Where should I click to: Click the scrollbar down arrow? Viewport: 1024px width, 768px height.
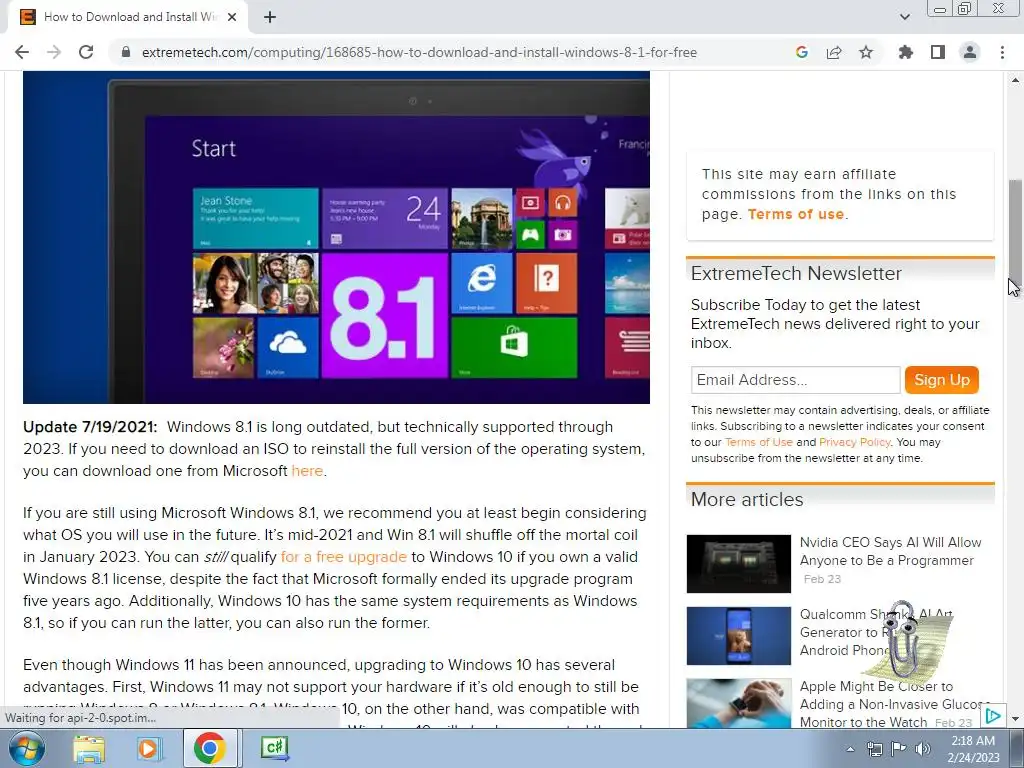coord(1015,719)
